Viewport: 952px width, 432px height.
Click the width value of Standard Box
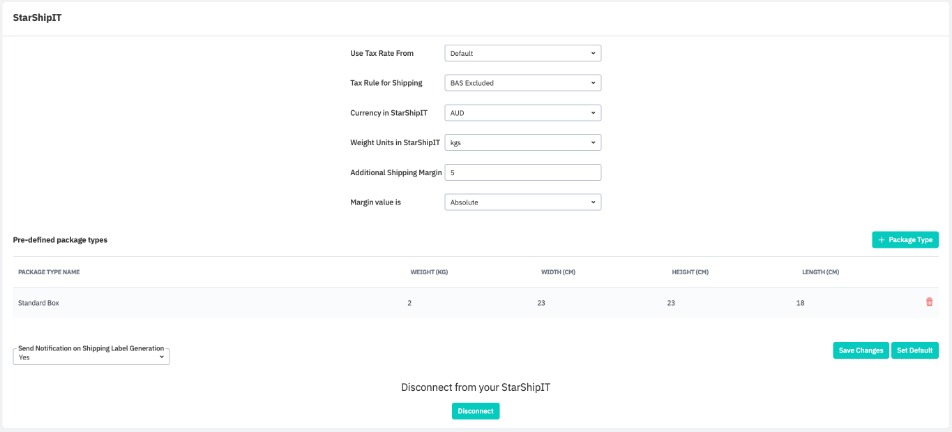pos(541,303)
